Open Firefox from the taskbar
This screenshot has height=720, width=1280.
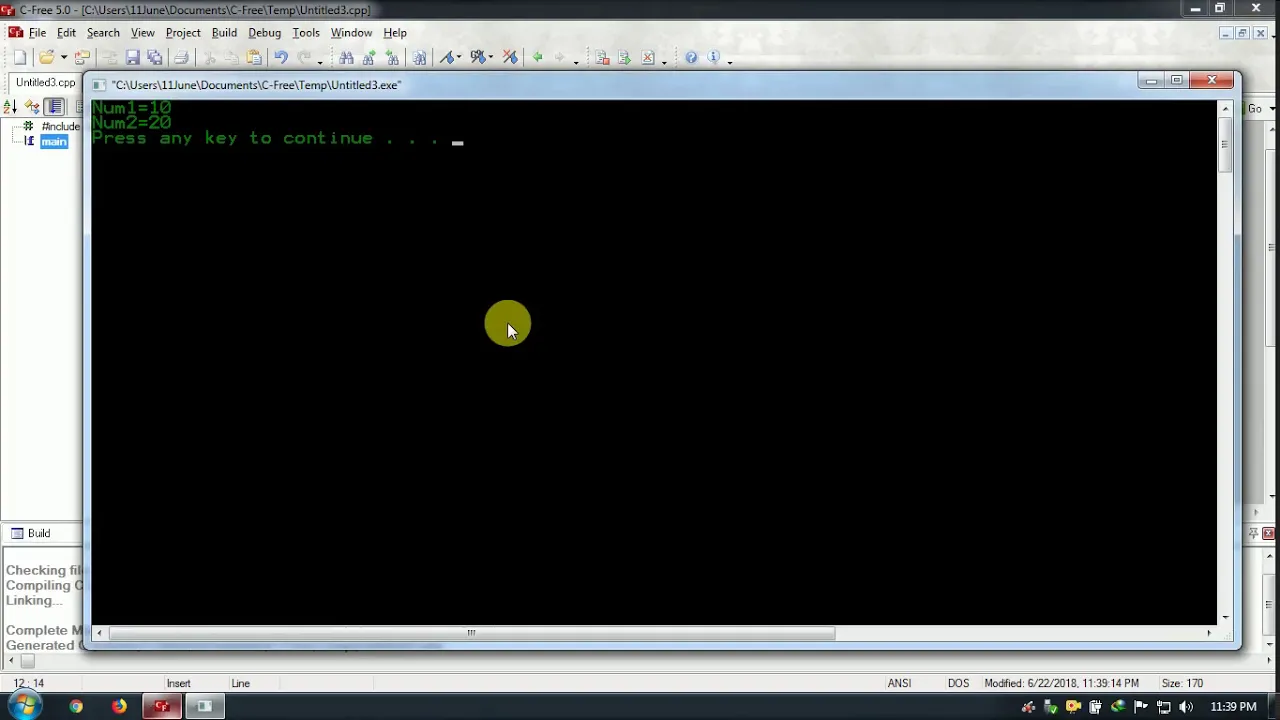[119, 707]
